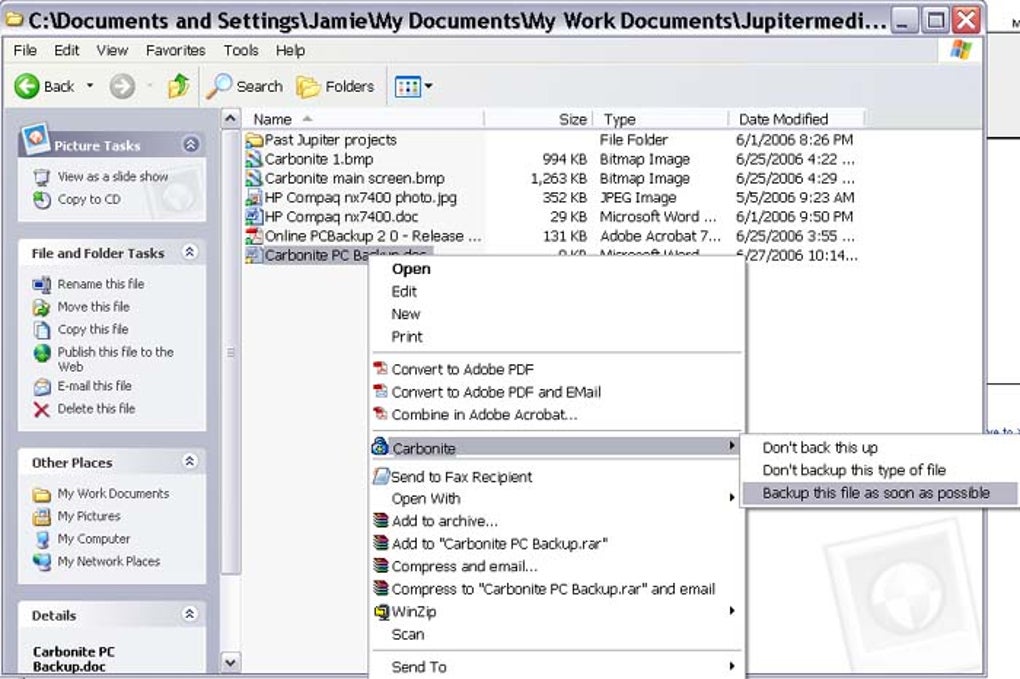The width and height of the screenshot is (1020, 679).
Task: Choose Print from the context menu
Action: (x=407, y=337)
